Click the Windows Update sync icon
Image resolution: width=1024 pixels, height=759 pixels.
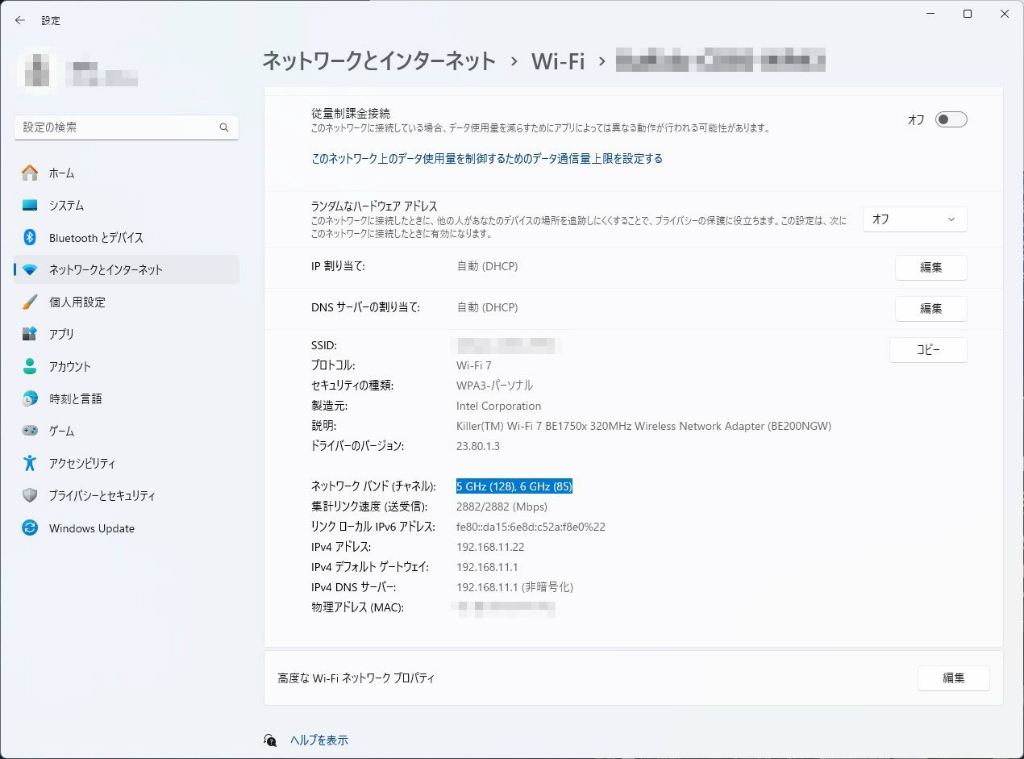[29, 528]
